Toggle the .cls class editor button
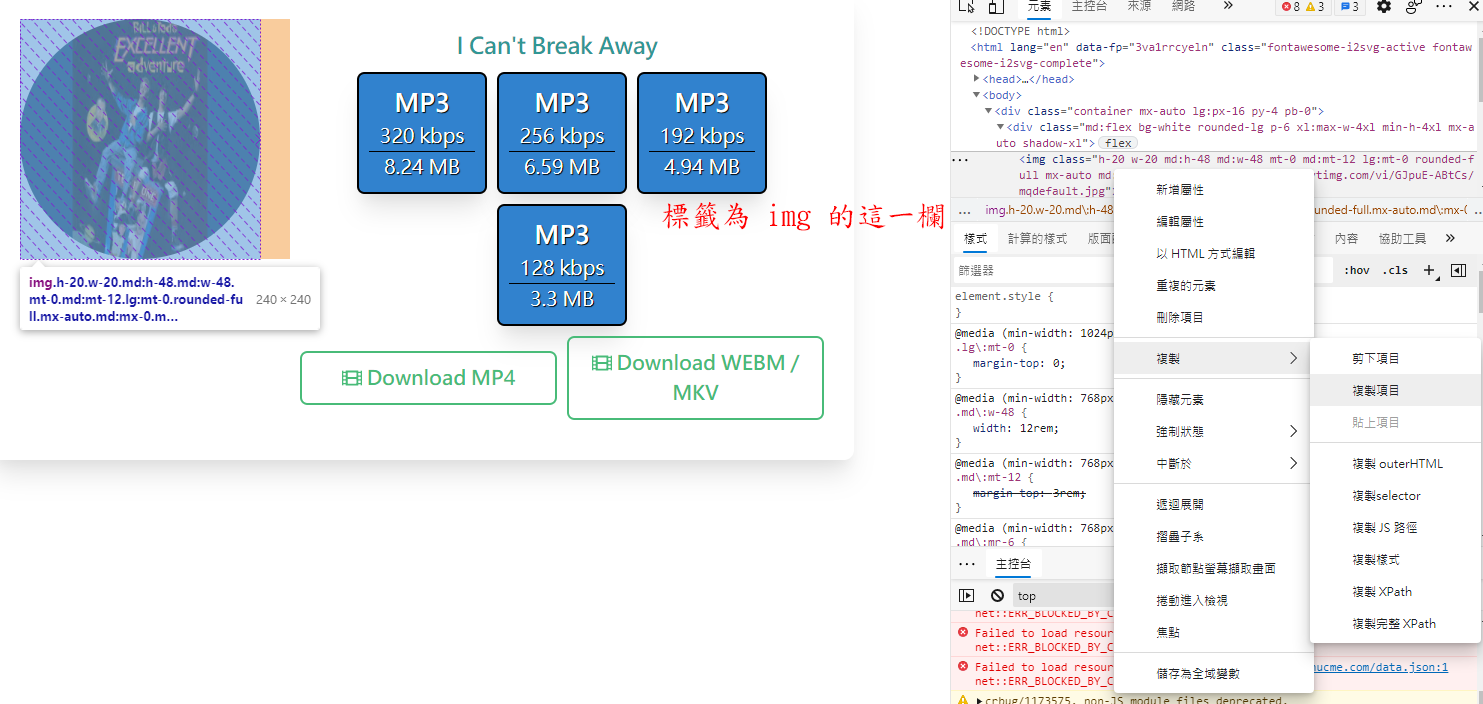 (x=1395, y=270)
